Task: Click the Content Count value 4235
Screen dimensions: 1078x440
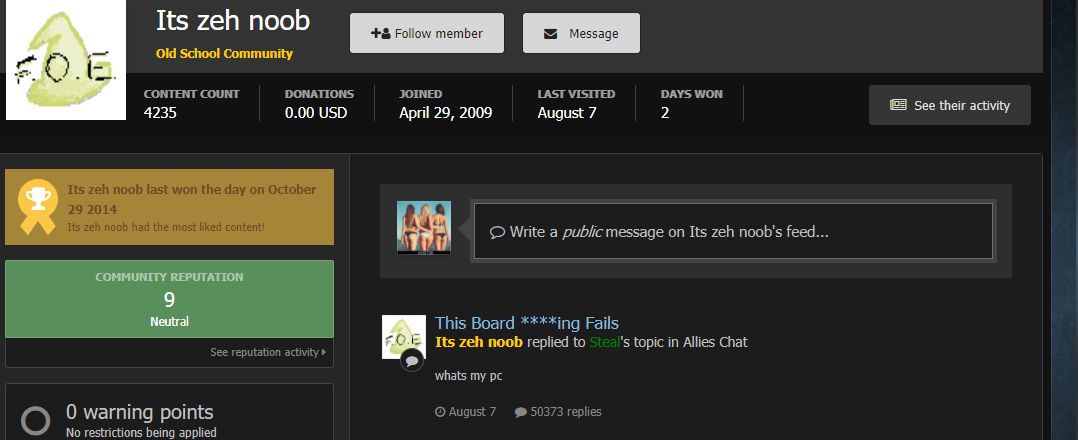Action: coord(160,113)
